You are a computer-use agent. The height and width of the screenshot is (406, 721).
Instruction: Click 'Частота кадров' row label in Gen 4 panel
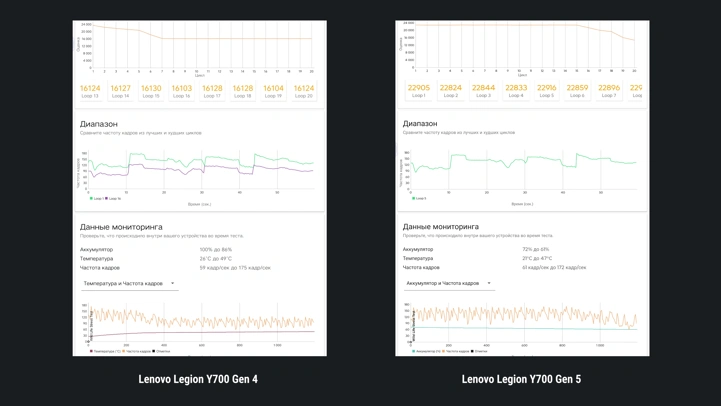coord(100,268)
